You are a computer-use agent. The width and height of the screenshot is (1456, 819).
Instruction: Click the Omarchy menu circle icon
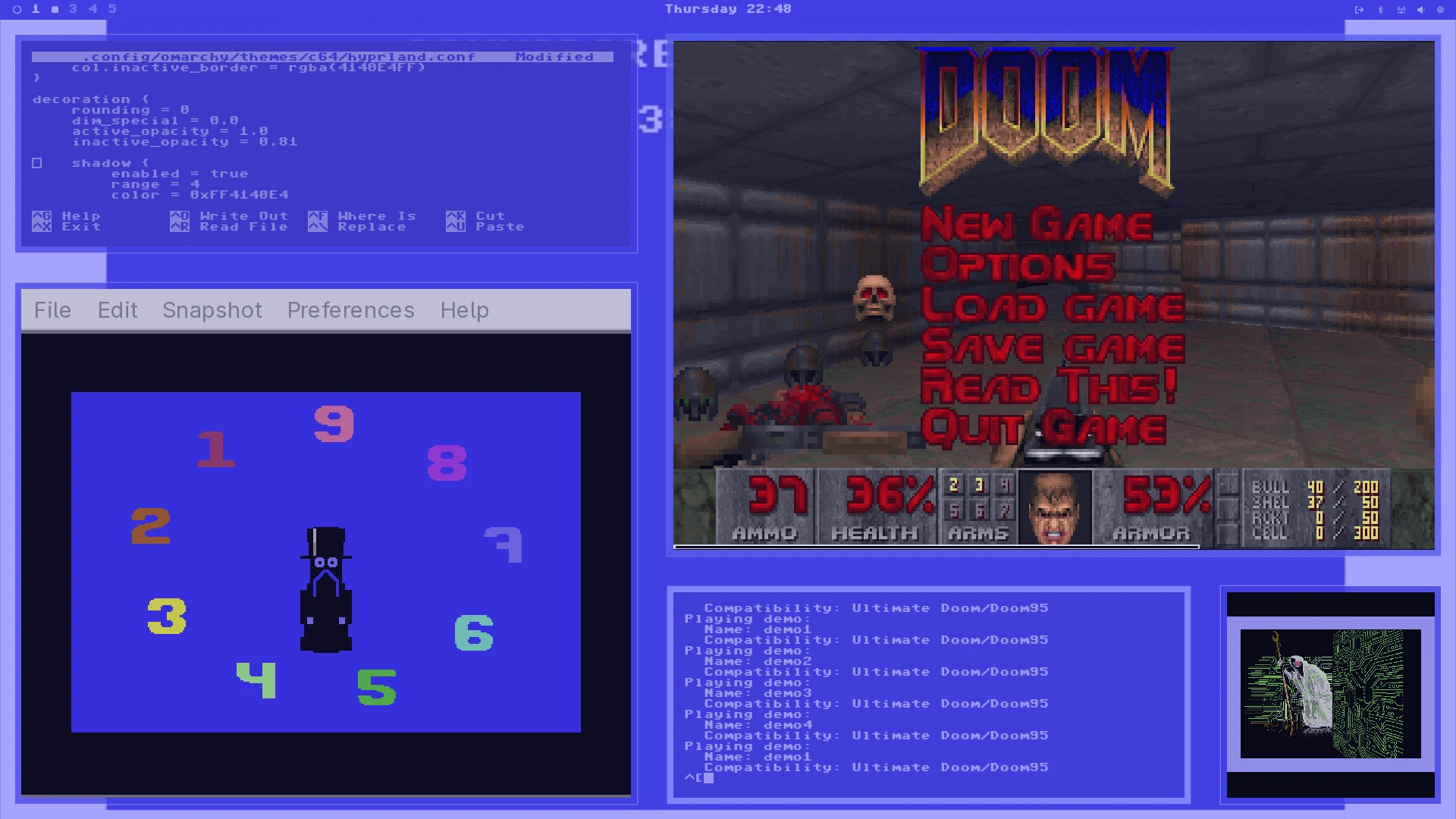tap(17, 9)
